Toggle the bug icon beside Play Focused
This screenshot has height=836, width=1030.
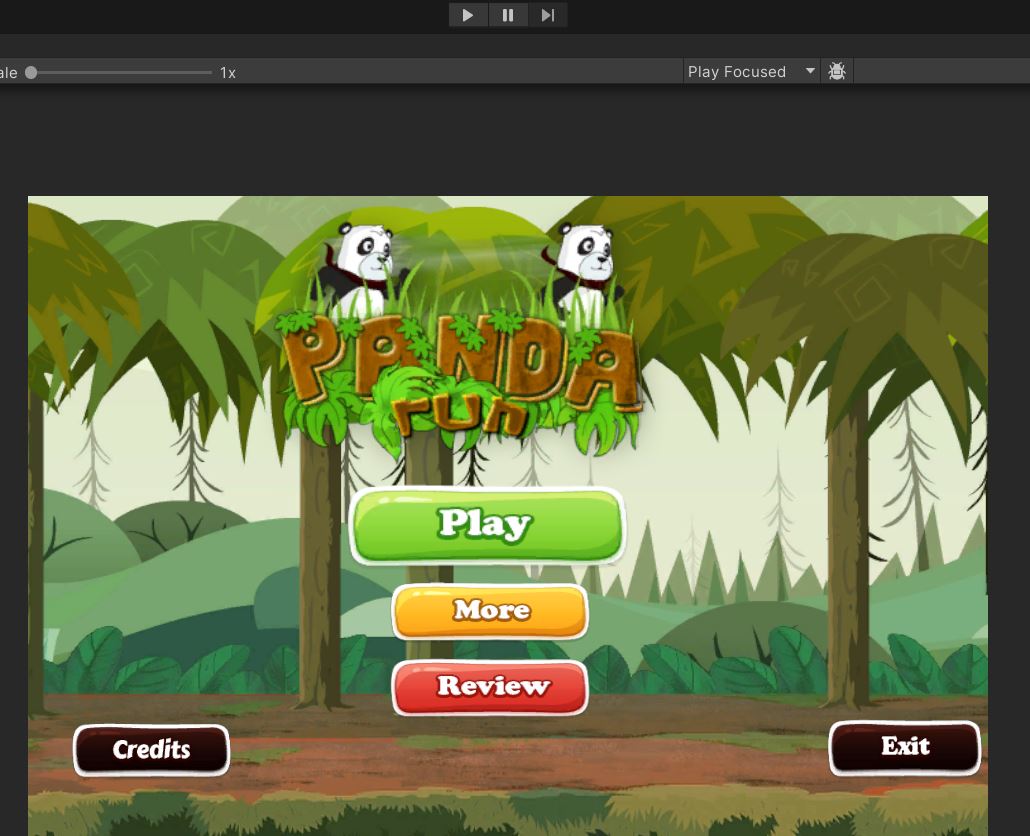click(837, 71)
